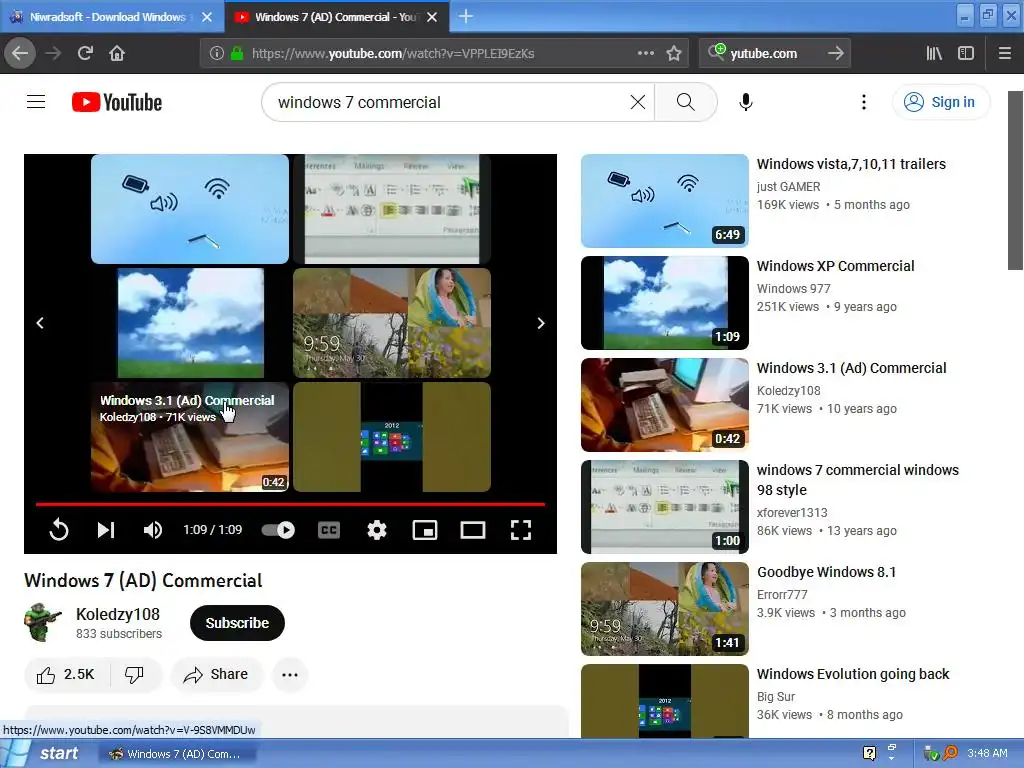This screenshot has width=1024, height=768.
Task: Open the Firefox hamburger menu
Action: [x=1005, y=54]
